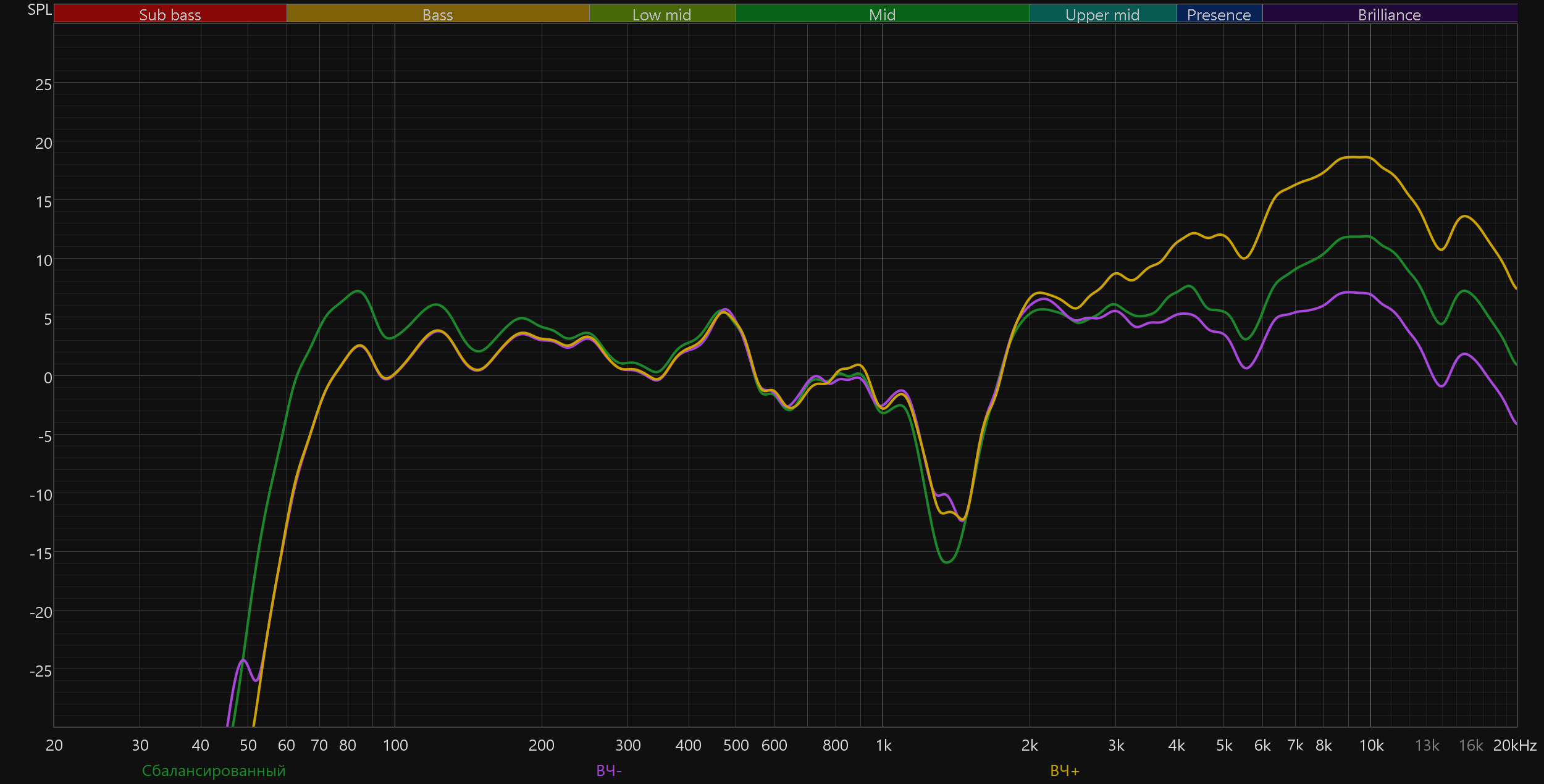Click the 10k frequency axis label

coord(1371,745)
